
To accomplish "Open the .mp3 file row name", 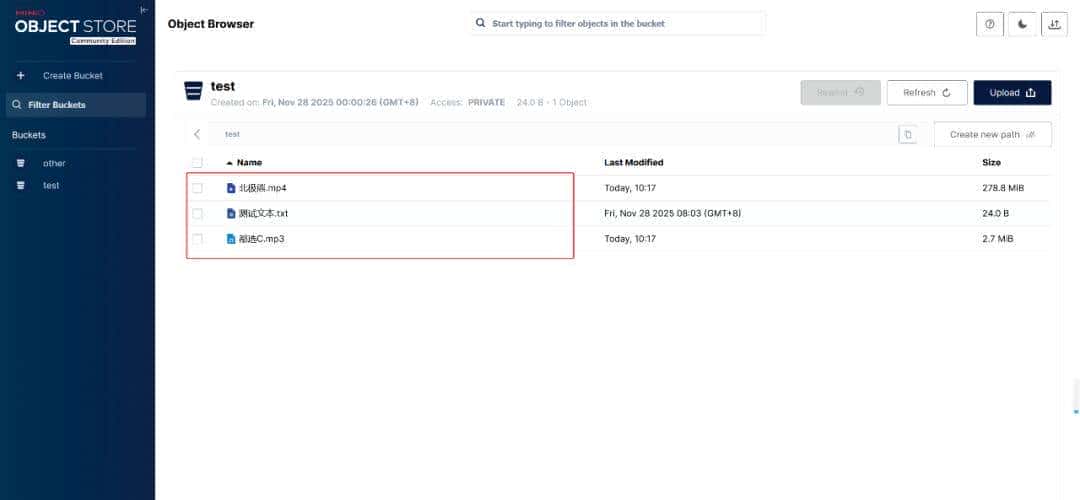I will 261,239.
